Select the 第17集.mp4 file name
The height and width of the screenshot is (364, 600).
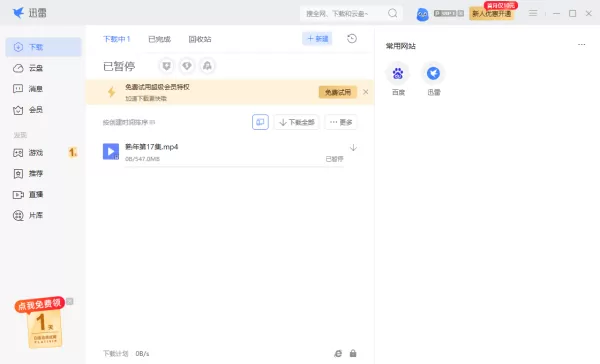pyautogui.click(x=152, y=147)
